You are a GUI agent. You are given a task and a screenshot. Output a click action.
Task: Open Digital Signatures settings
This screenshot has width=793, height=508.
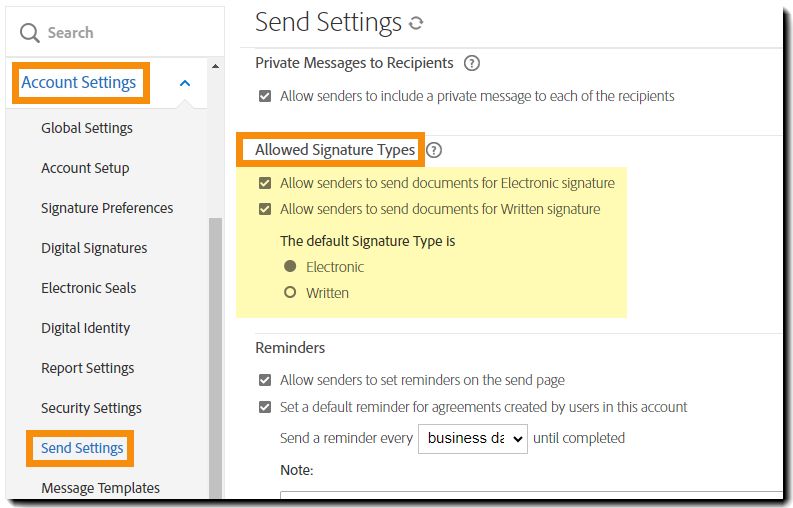[x=94, y=248]
